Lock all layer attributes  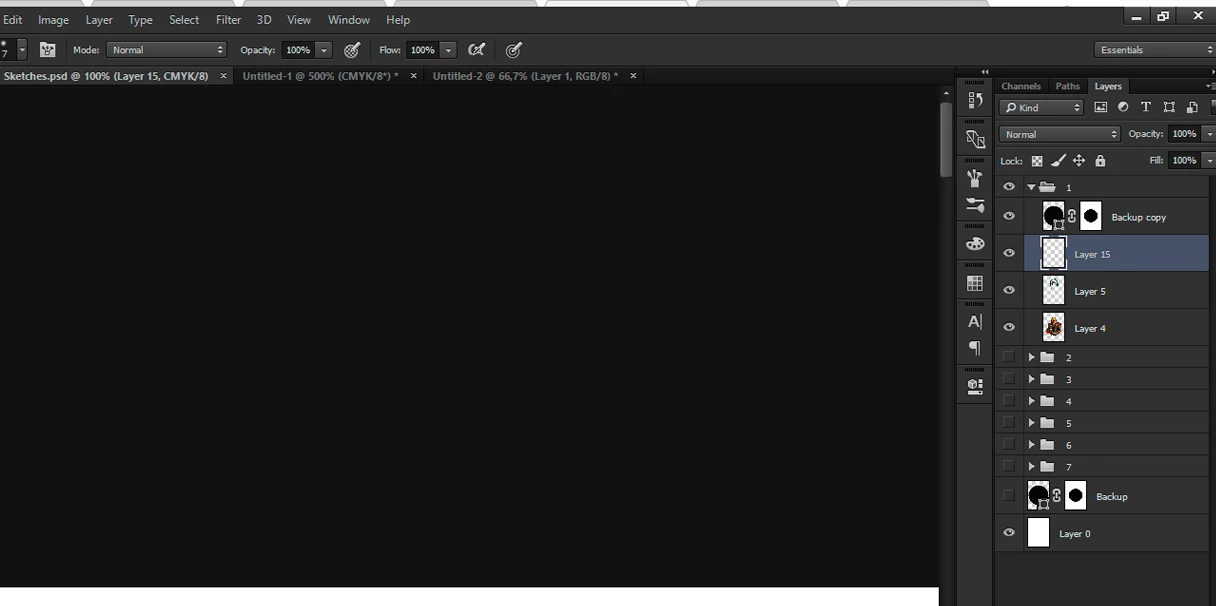[1100, 161]
